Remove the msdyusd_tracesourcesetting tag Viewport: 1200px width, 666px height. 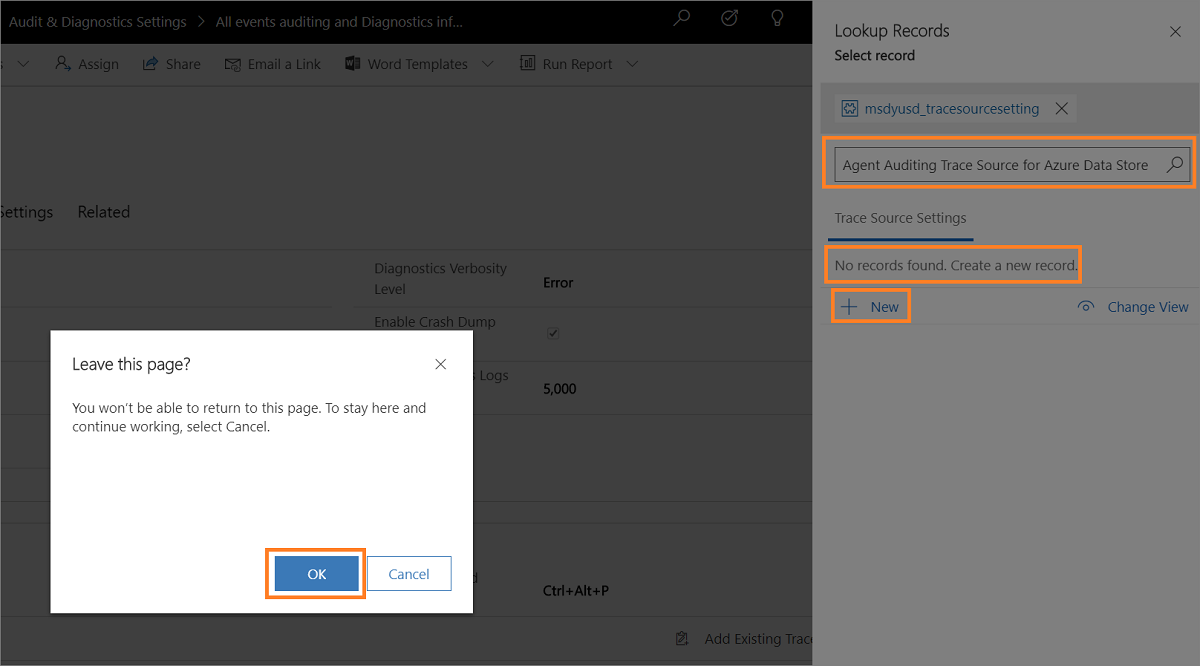point(1062,109)
